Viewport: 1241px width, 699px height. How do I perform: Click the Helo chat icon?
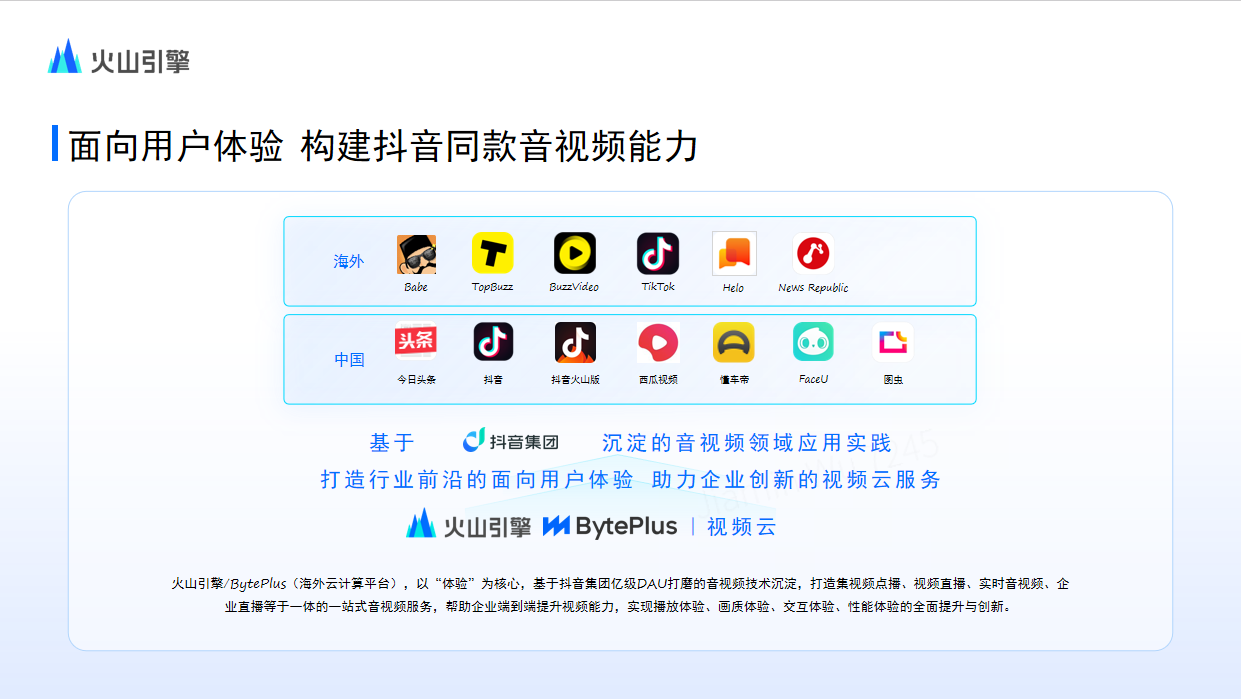pos(733,255)
